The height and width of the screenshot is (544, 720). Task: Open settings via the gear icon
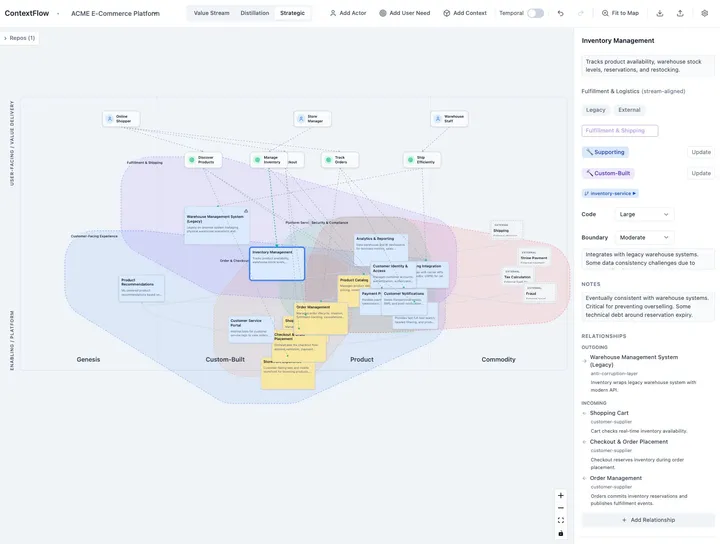[705, 13]
